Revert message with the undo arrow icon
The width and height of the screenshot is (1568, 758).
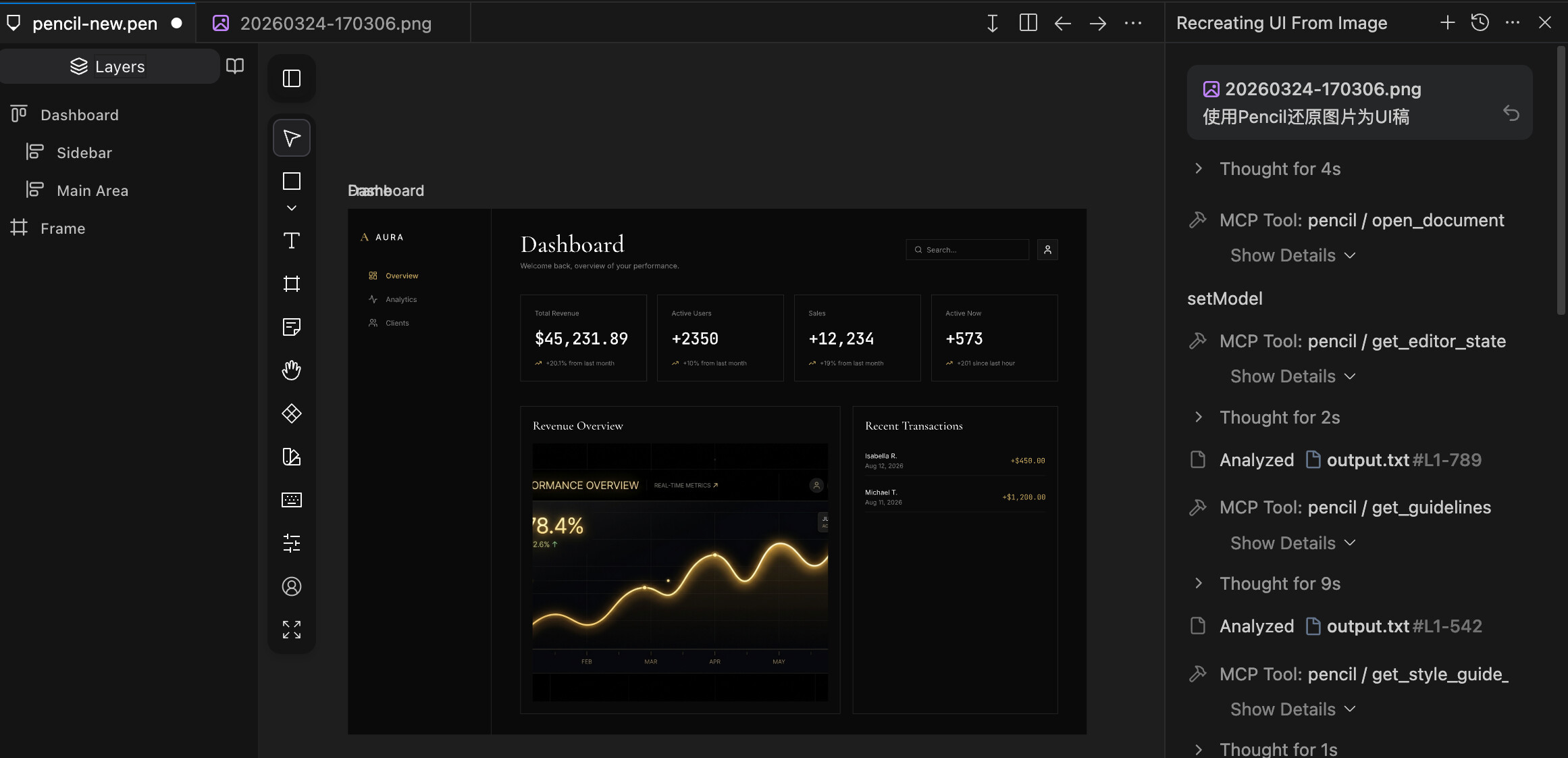[1511, 113]
